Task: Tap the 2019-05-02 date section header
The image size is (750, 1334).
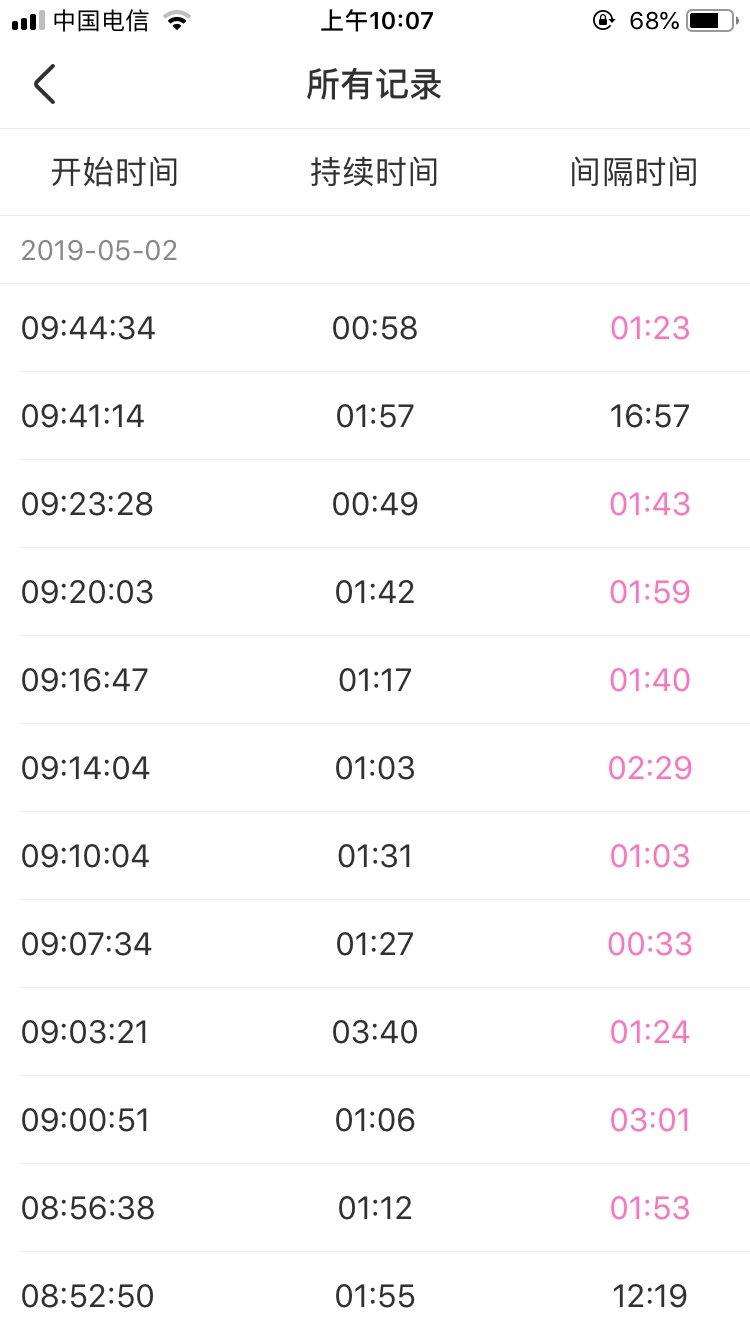Action: click(99, 250)
